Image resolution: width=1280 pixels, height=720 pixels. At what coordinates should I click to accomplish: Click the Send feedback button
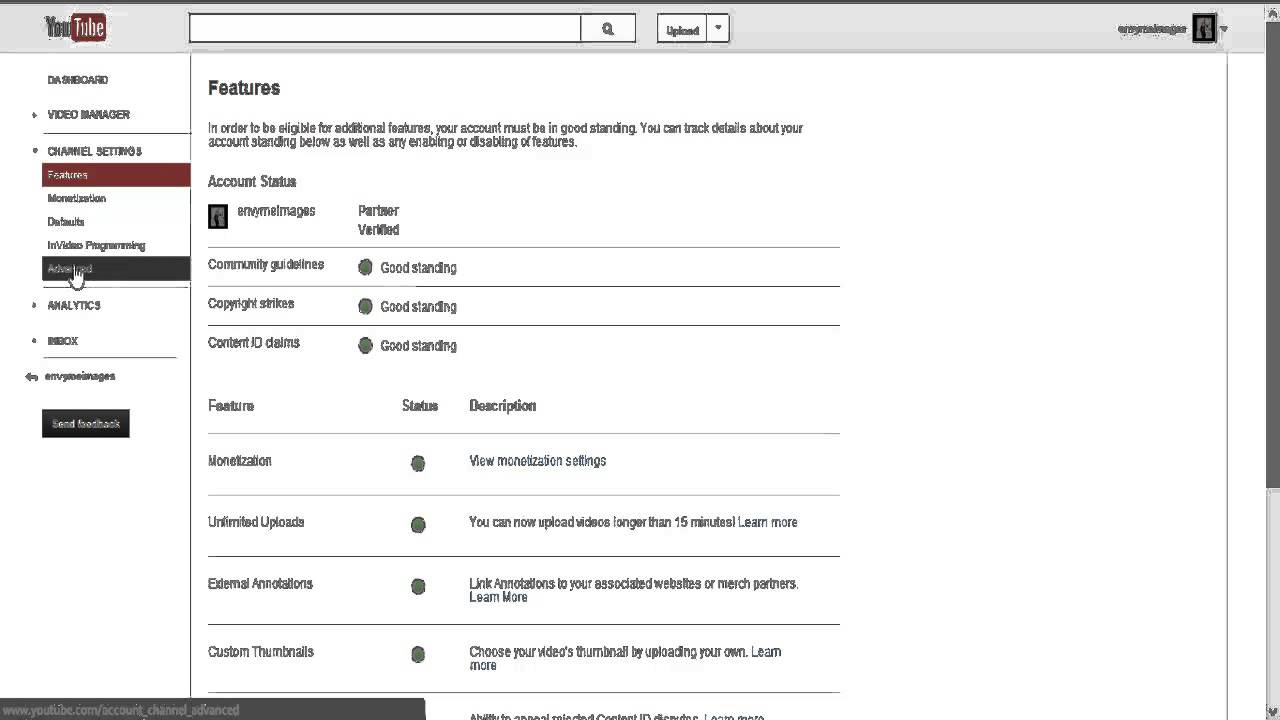(86, 424)
